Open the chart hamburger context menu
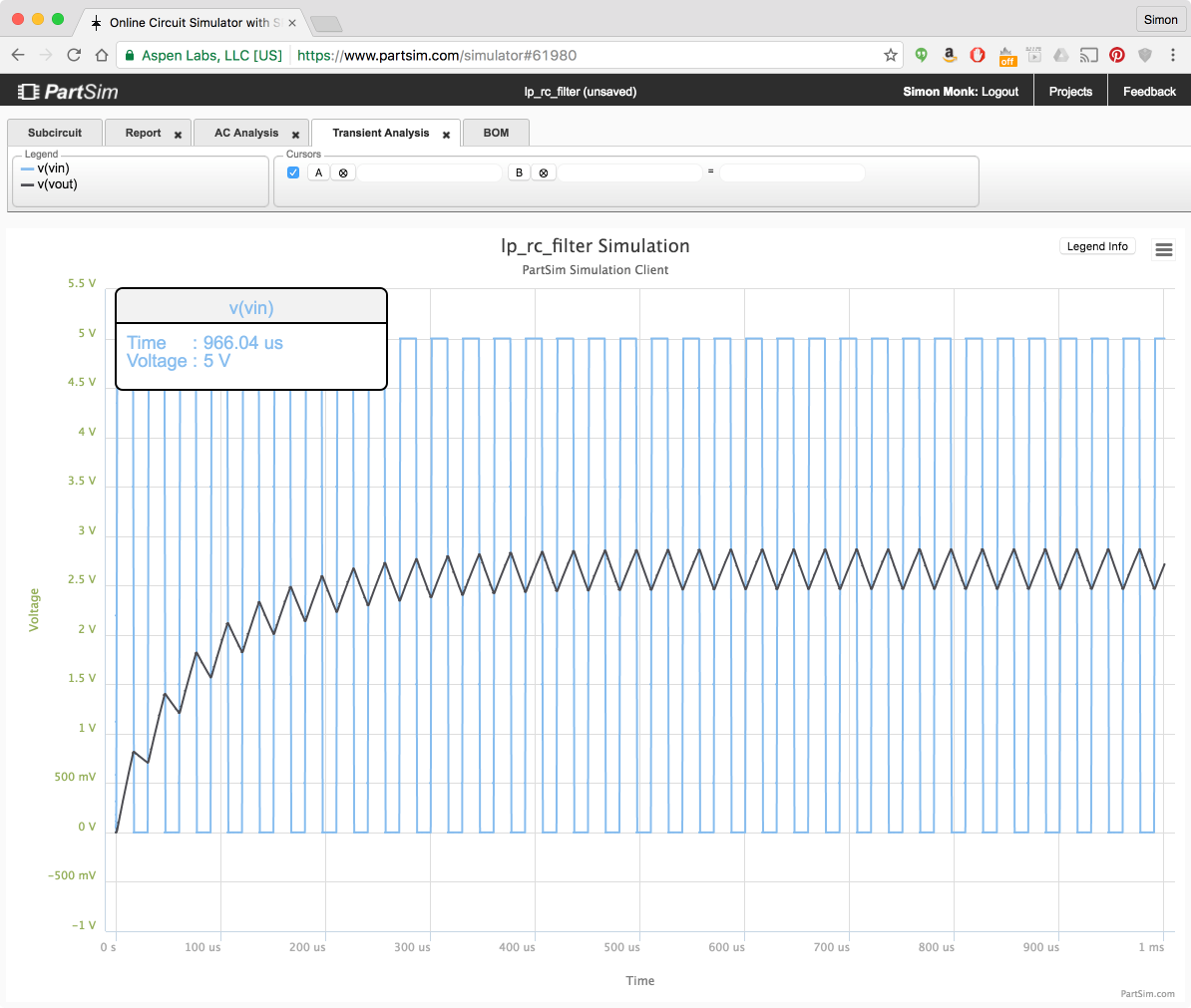1191x1008 pixels. point(1163,250)
